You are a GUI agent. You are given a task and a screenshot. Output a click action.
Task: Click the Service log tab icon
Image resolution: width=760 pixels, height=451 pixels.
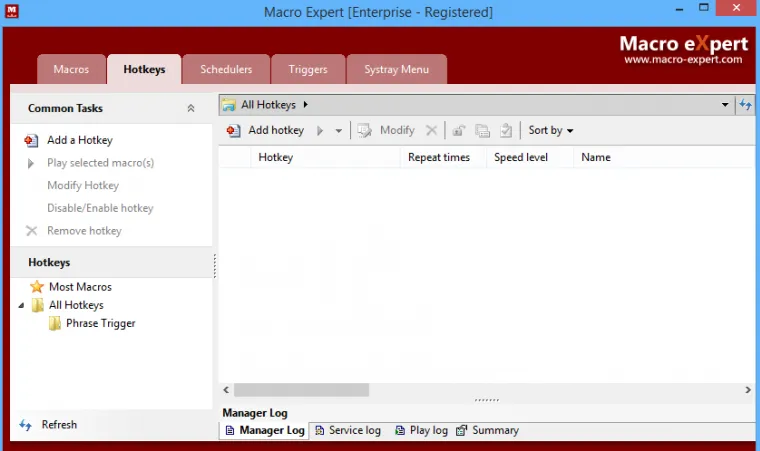320,431
